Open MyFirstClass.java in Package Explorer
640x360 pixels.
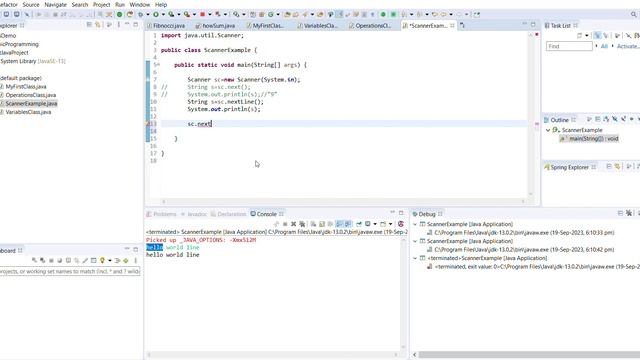click(26, 87)
